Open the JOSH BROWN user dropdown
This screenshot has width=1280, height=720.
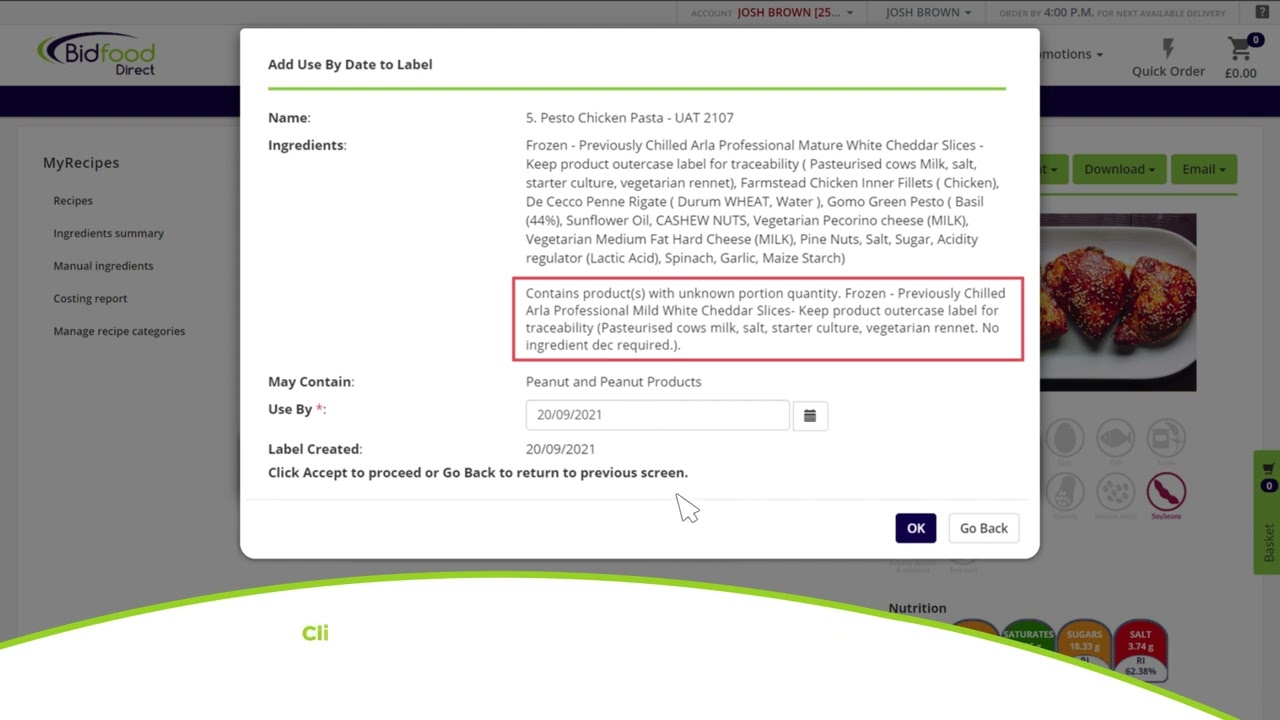click(928, 12)
